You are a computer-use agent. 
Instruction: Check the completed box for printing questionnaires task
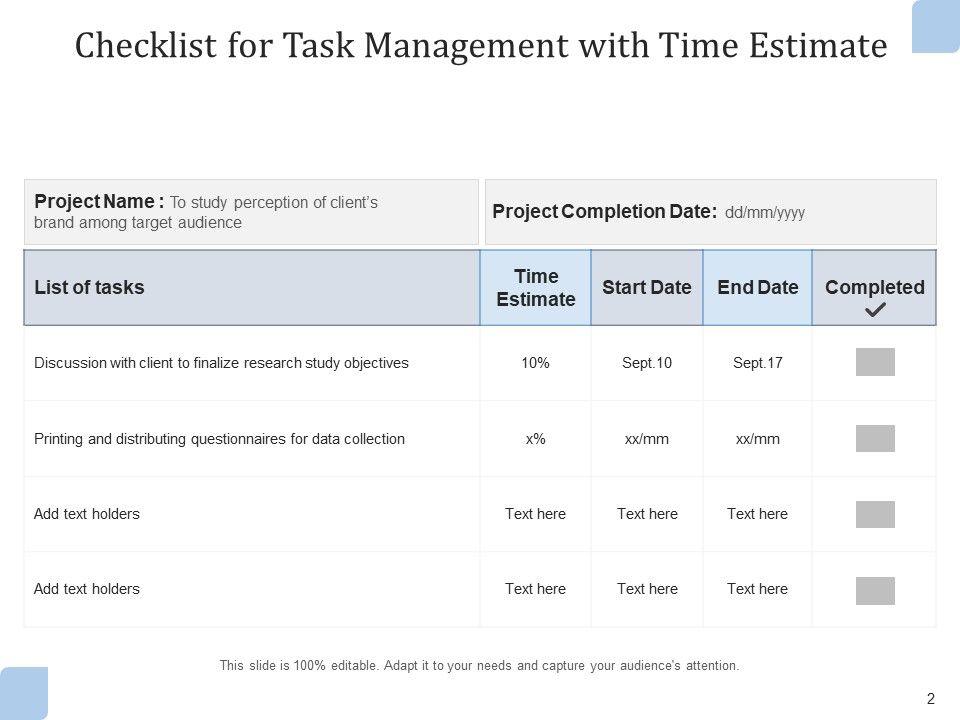875,438
